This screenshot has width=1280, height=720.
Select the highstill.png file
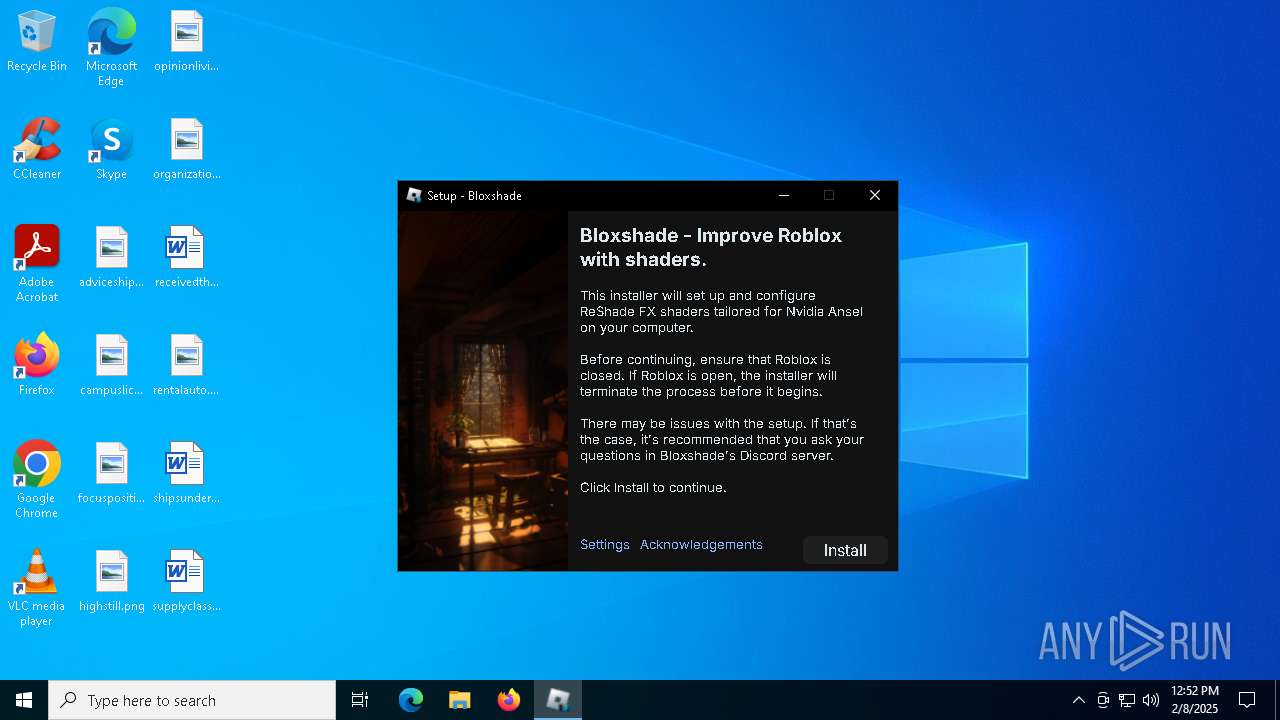point(111,582)
